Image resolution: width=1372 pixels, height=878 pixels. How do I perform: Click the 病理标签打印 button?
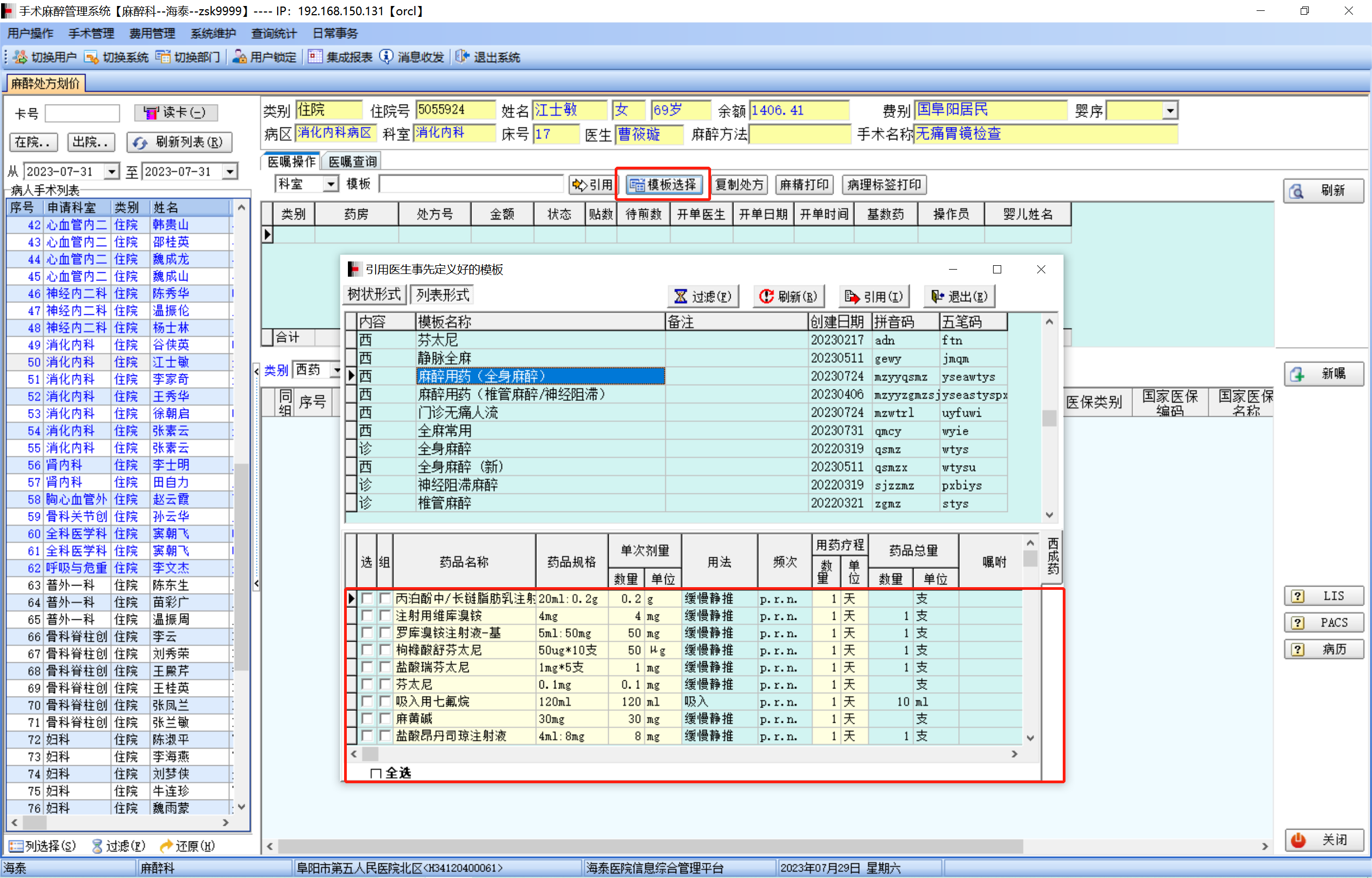(x=884, y=185)
